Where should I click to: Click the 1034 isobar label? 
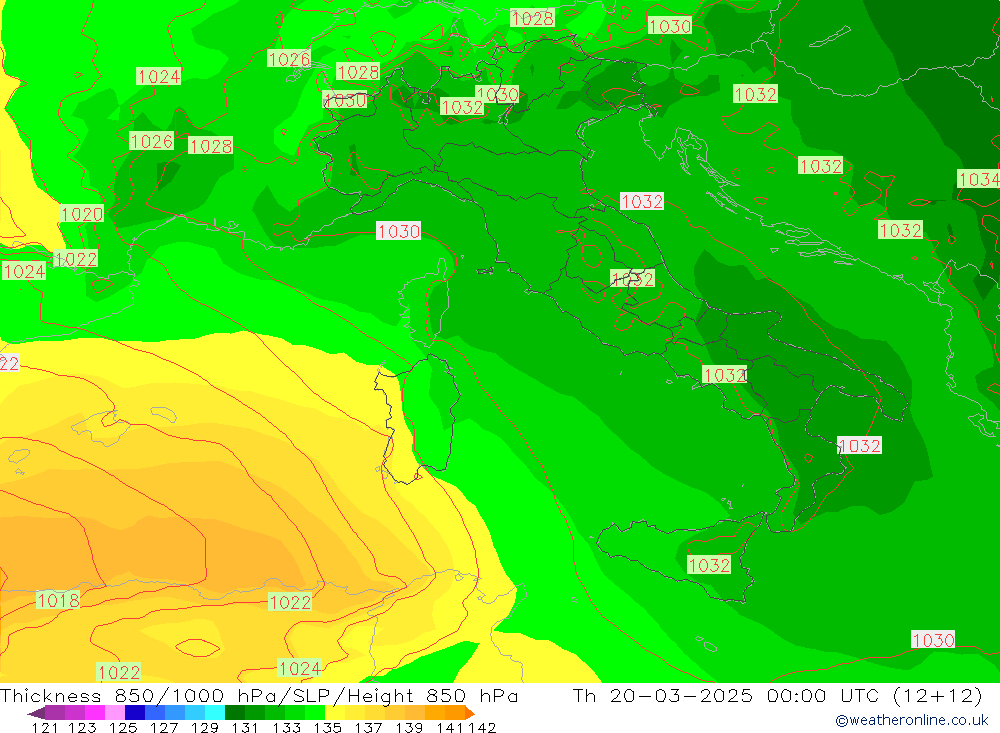point(978,179)
